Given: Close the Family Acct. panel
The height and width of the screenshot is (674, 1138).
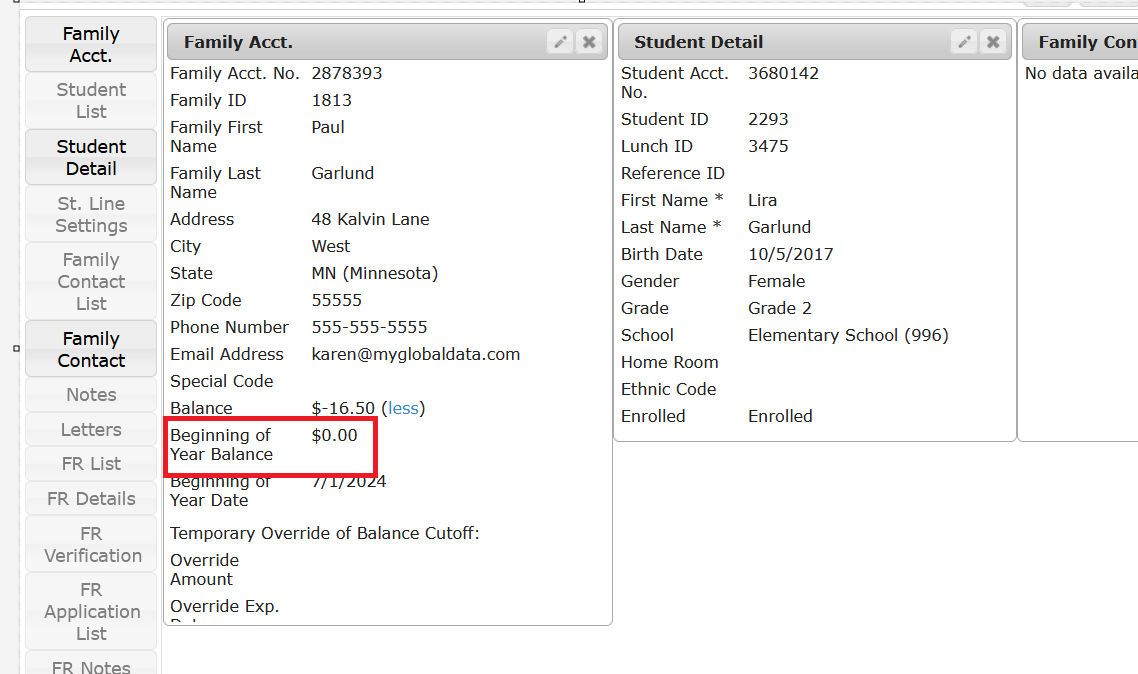Looking at the screenshot, I should coord(589,42).
